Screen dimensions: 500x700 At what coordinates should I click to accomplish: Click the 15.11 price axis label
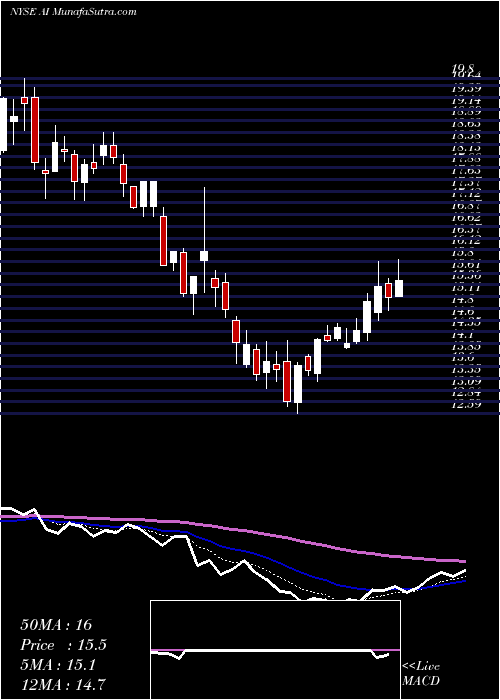(x=466, y=288)
